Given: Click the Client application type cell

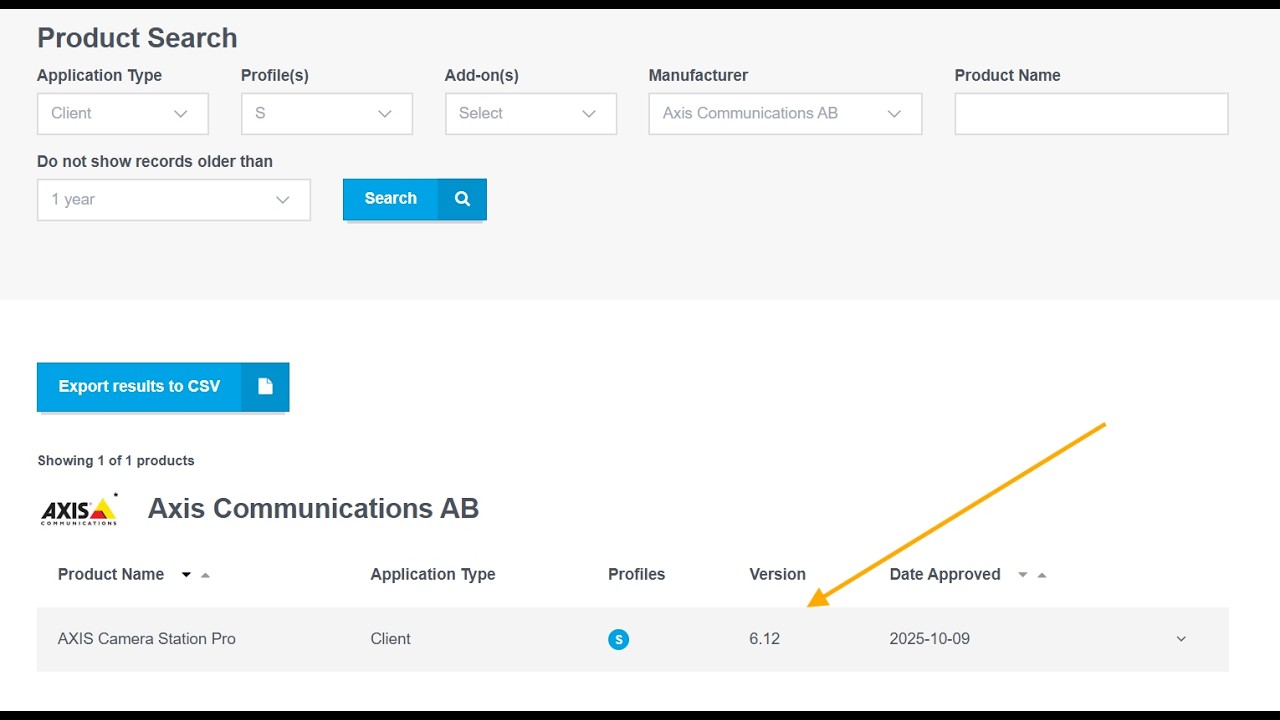Looking at the screenshot, I should point(391,639).
